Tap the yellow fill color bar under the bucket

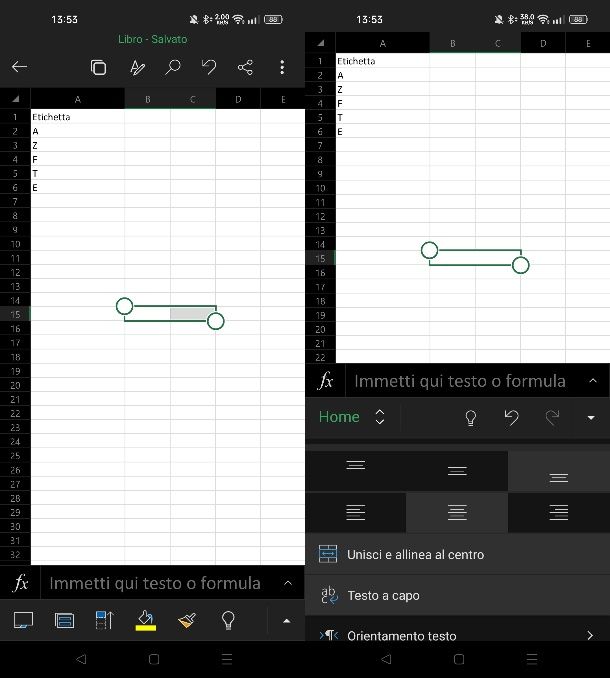pos(146,628)
